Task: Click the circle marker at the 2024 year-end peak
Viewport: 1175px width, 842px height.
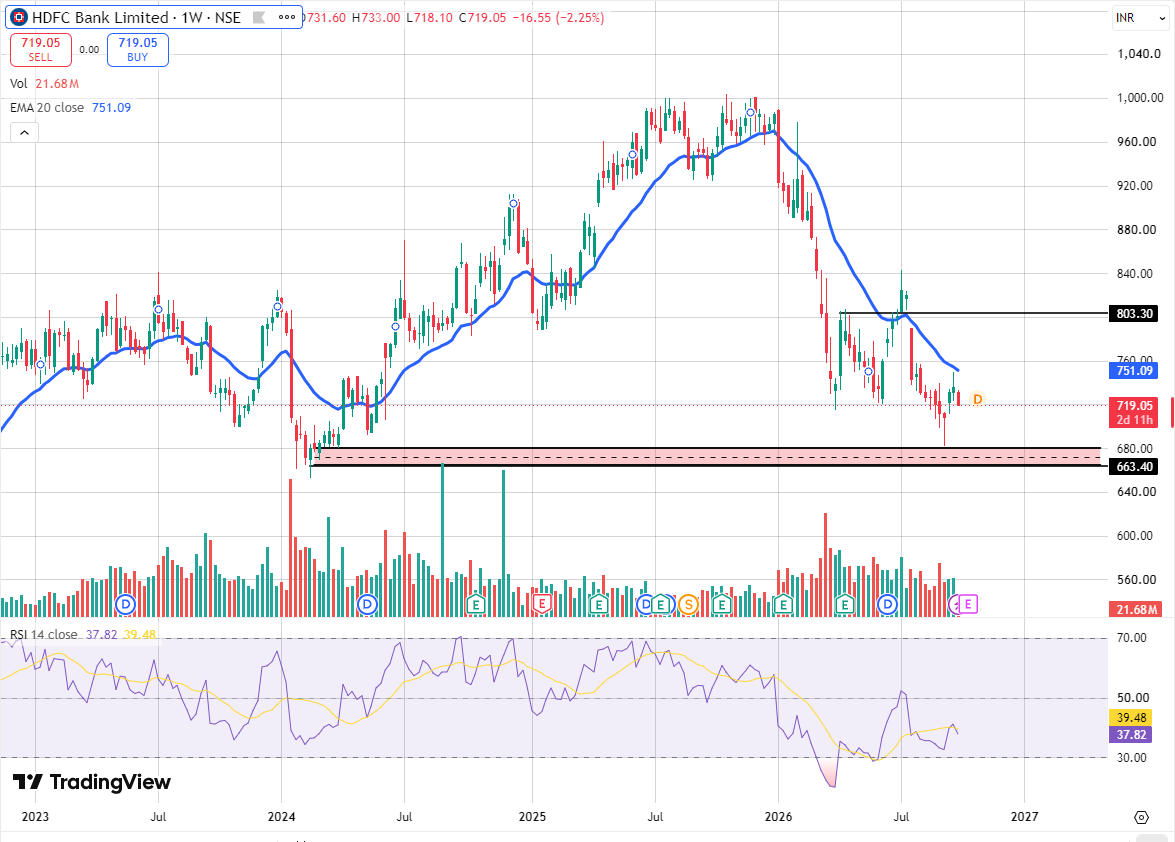Action: point(513,203)
